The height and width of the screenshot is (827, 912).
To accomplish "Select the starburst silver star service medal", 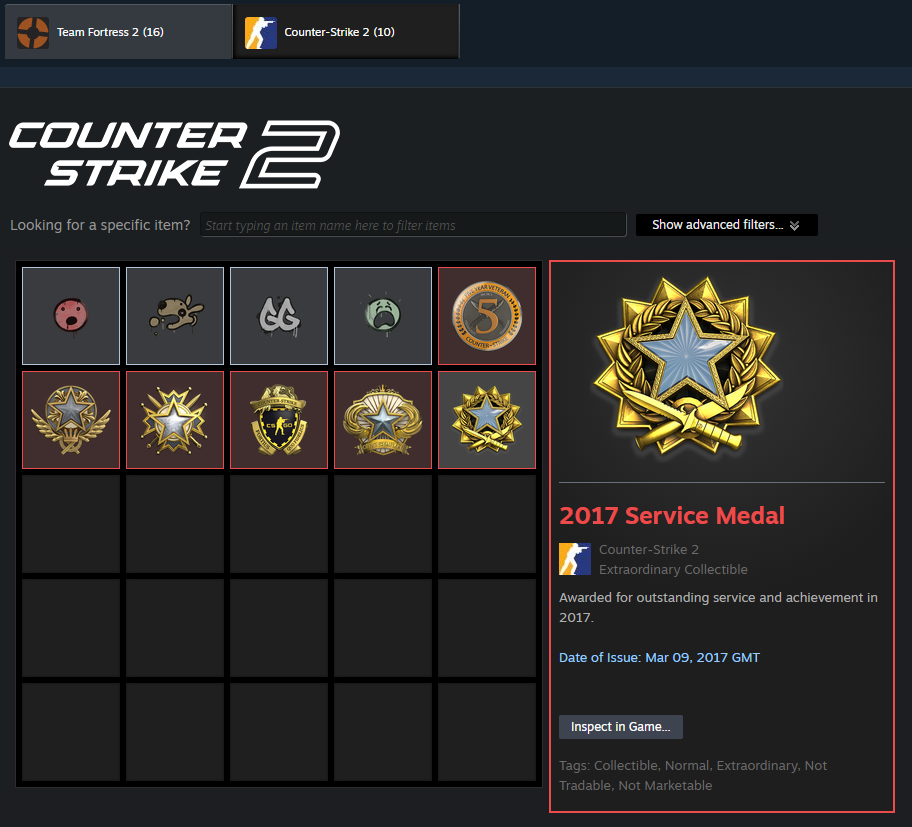I will click(175, 420).
